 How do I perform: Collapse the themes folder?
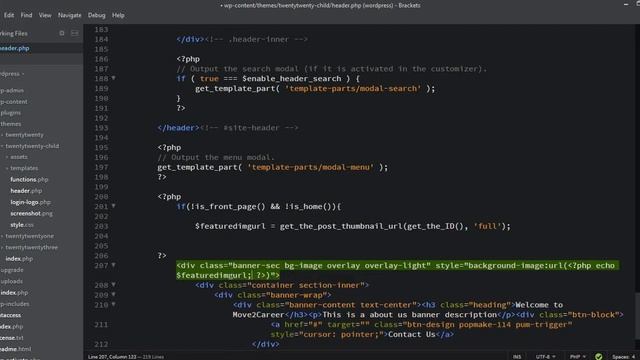click(11, 124)
